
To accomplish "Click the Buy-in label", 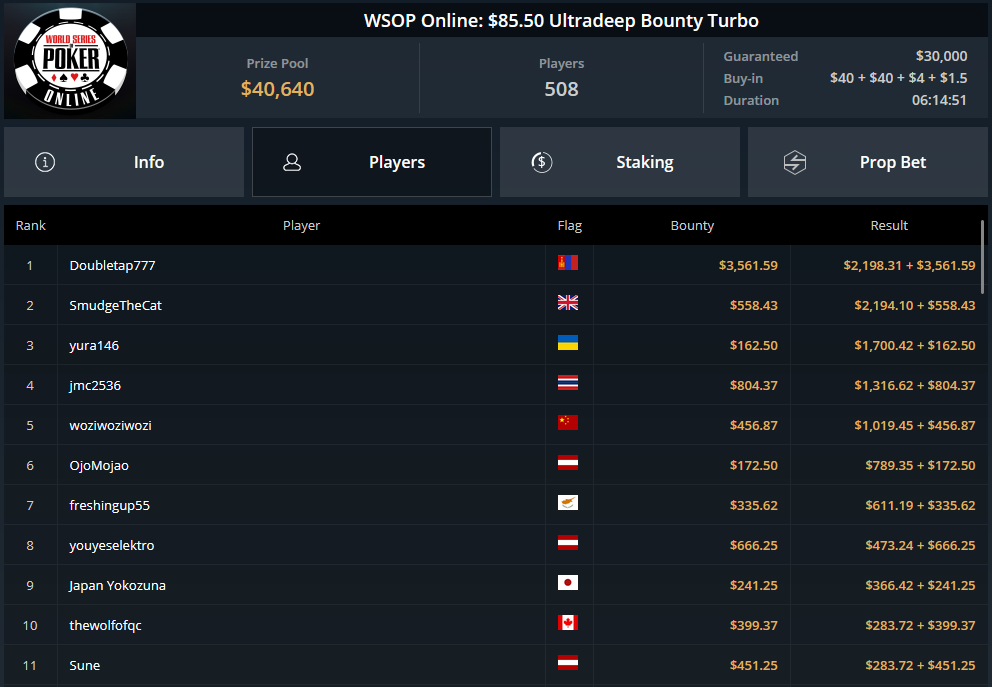I will [743, 78].
